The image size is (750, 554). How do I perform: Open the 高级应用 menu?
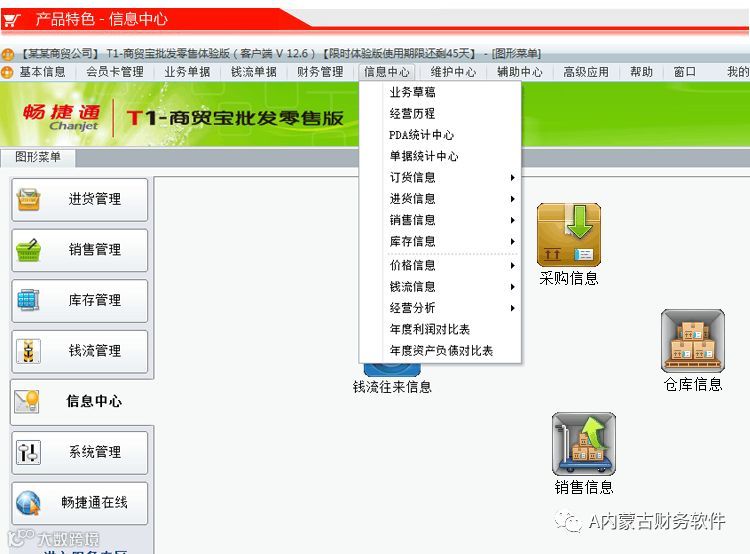pos(586,72)
